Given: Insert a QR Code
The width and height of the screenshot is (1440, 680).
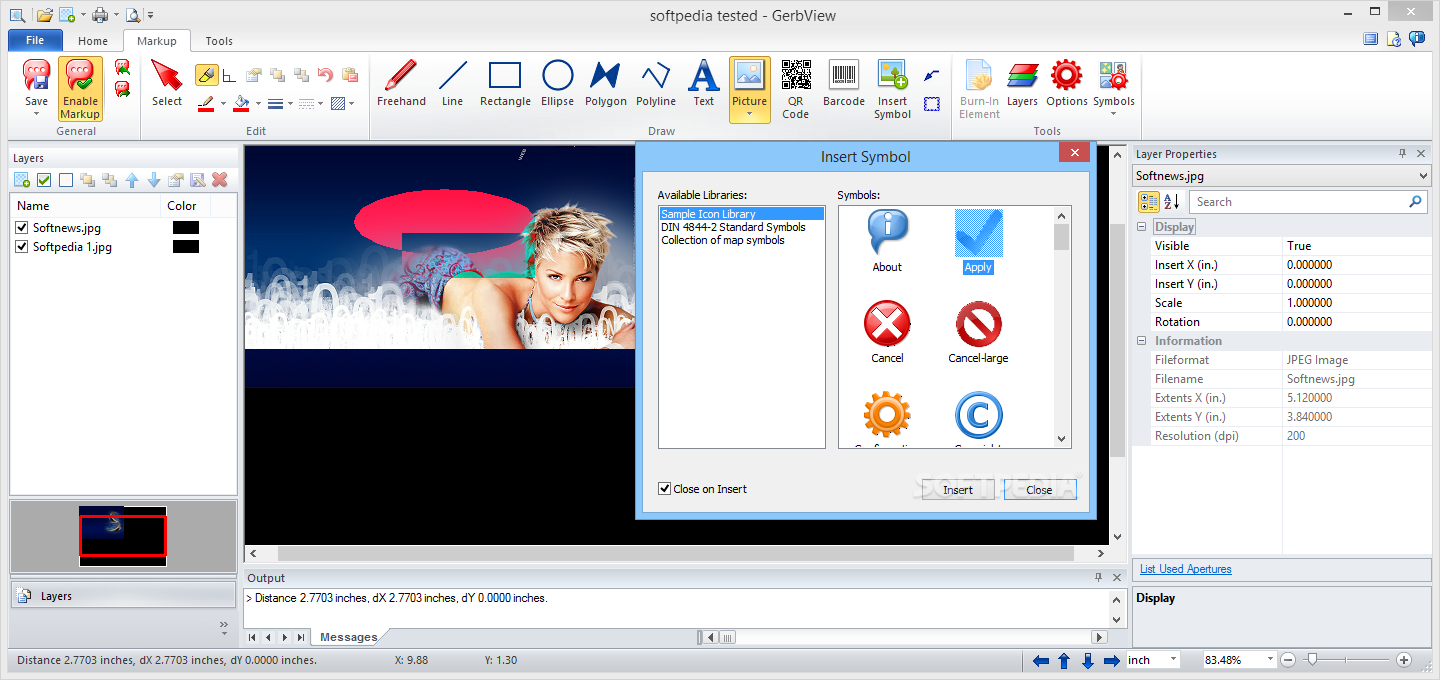Looking at the screenshot, I should coord(796,90).
